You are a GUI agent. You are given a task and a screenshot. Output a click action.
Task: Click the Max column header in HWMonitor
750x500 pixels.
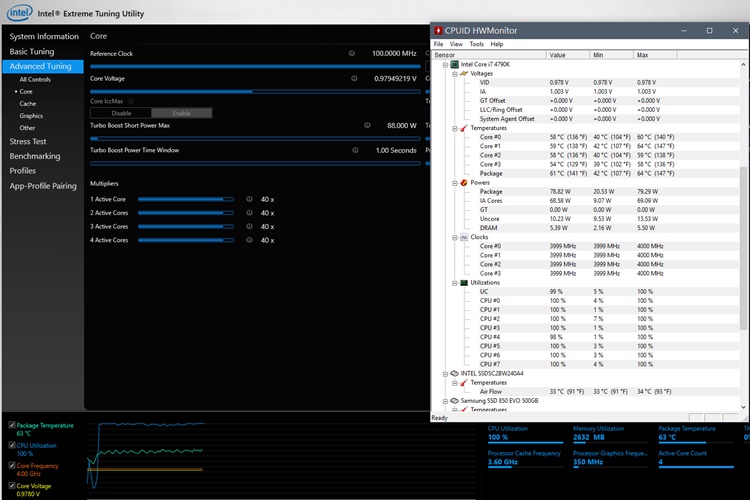coord(655,55)
